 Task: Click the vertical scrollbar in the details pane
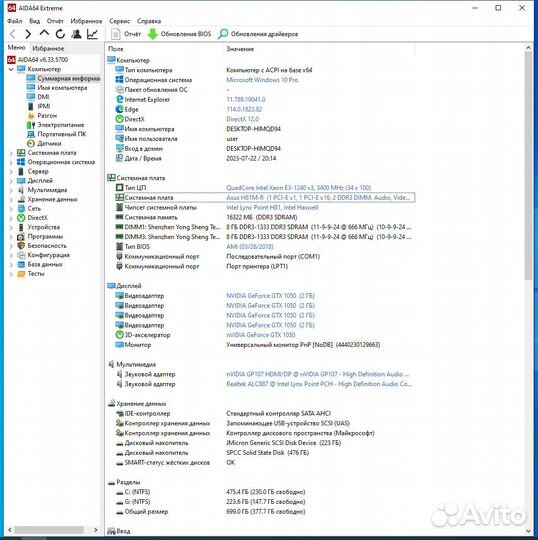click(x=528, y=165)
